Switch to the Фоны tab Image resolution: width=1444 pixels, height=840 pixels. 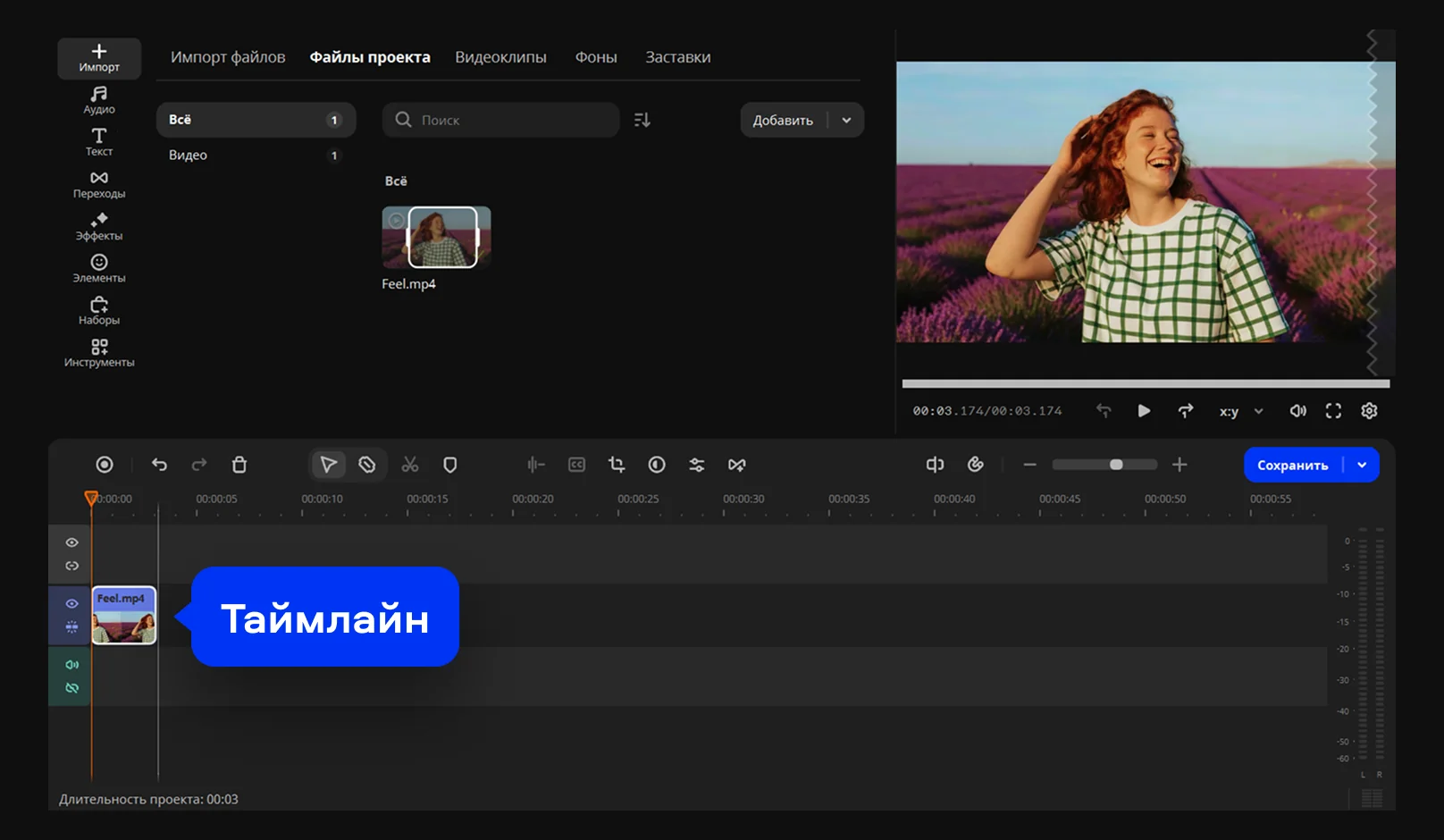pyautogui.click(x=596, y=57)
